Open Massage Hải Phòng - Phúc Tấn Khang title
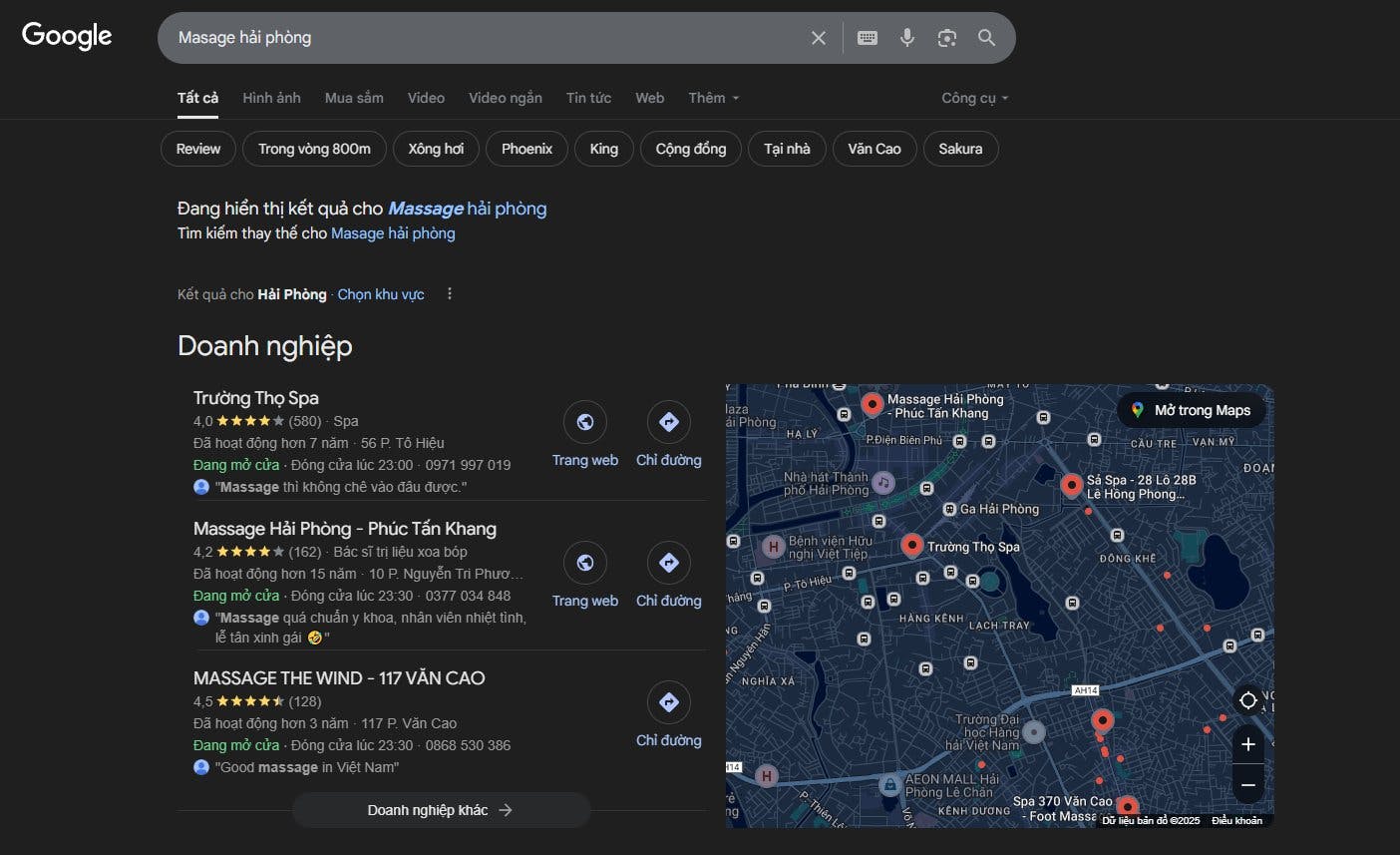This screenshot has height=855, width=1400. click(345, 529)
